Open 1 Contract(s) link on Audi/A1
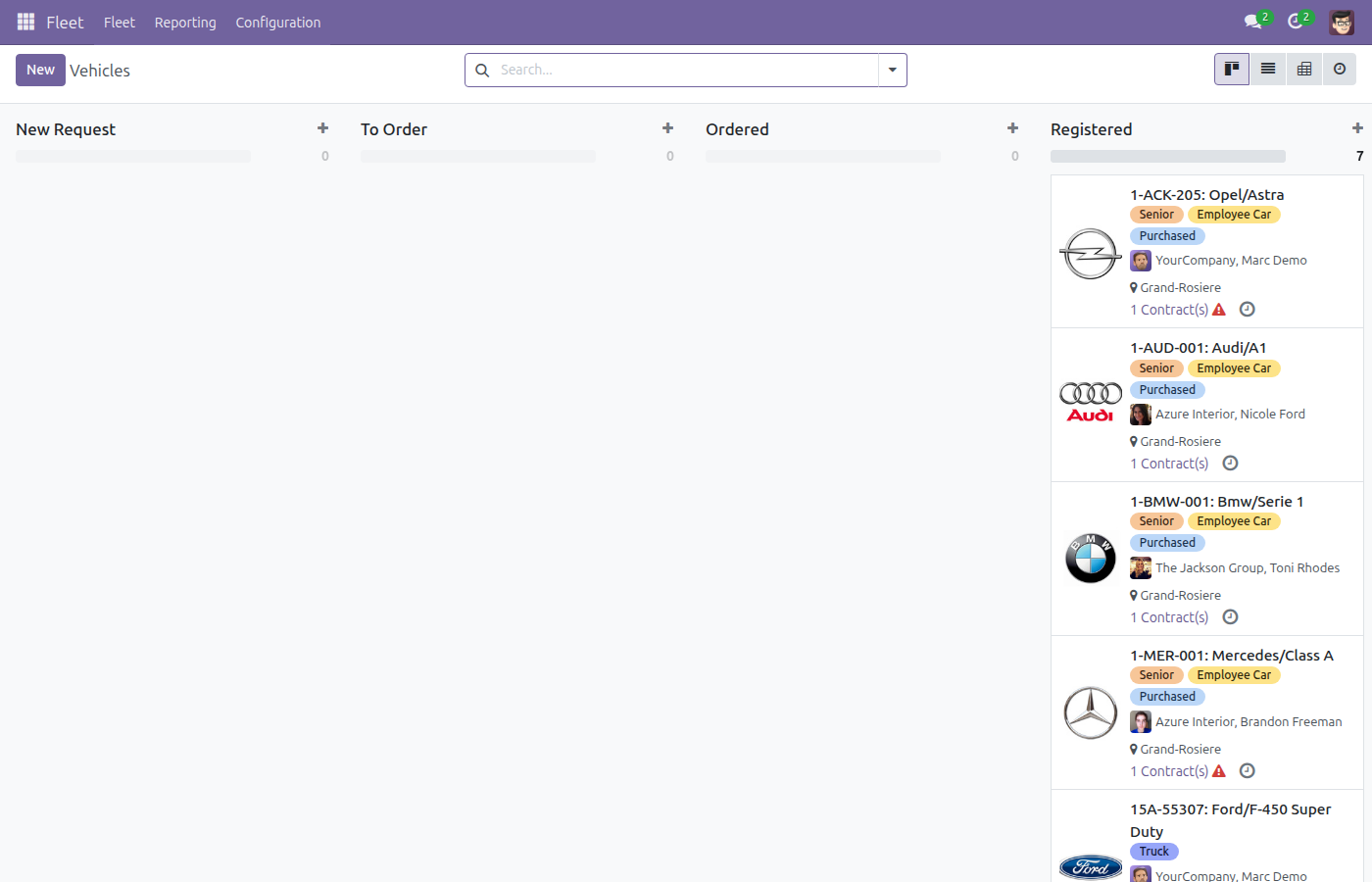 coord(1169,464)
